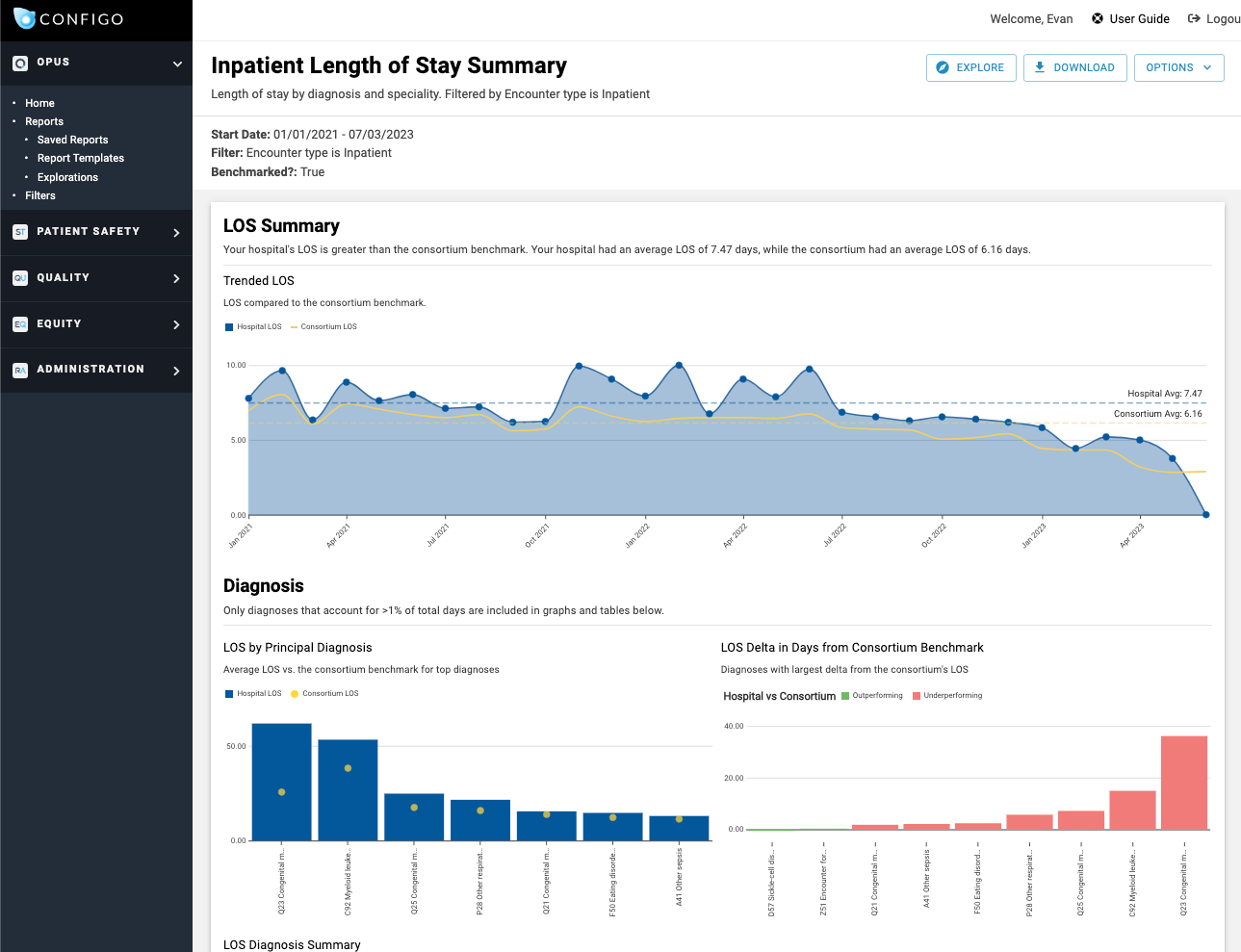Screen dimensions: 1241x952
Task: Click the Welcome, Evan text
Action: tap(1031, 18)
